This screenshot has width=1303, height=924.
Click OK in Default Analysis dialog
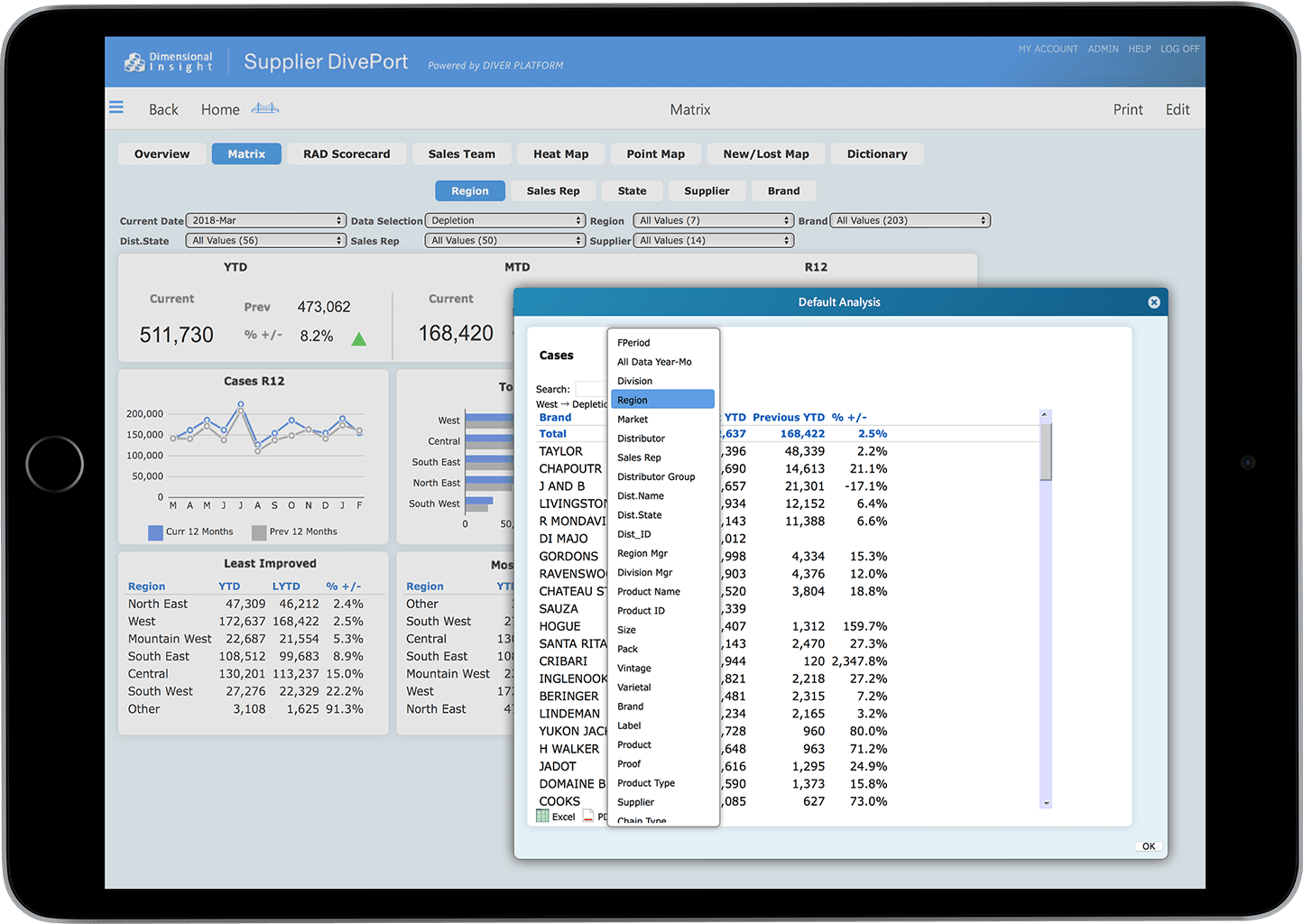pos(1148,846)
